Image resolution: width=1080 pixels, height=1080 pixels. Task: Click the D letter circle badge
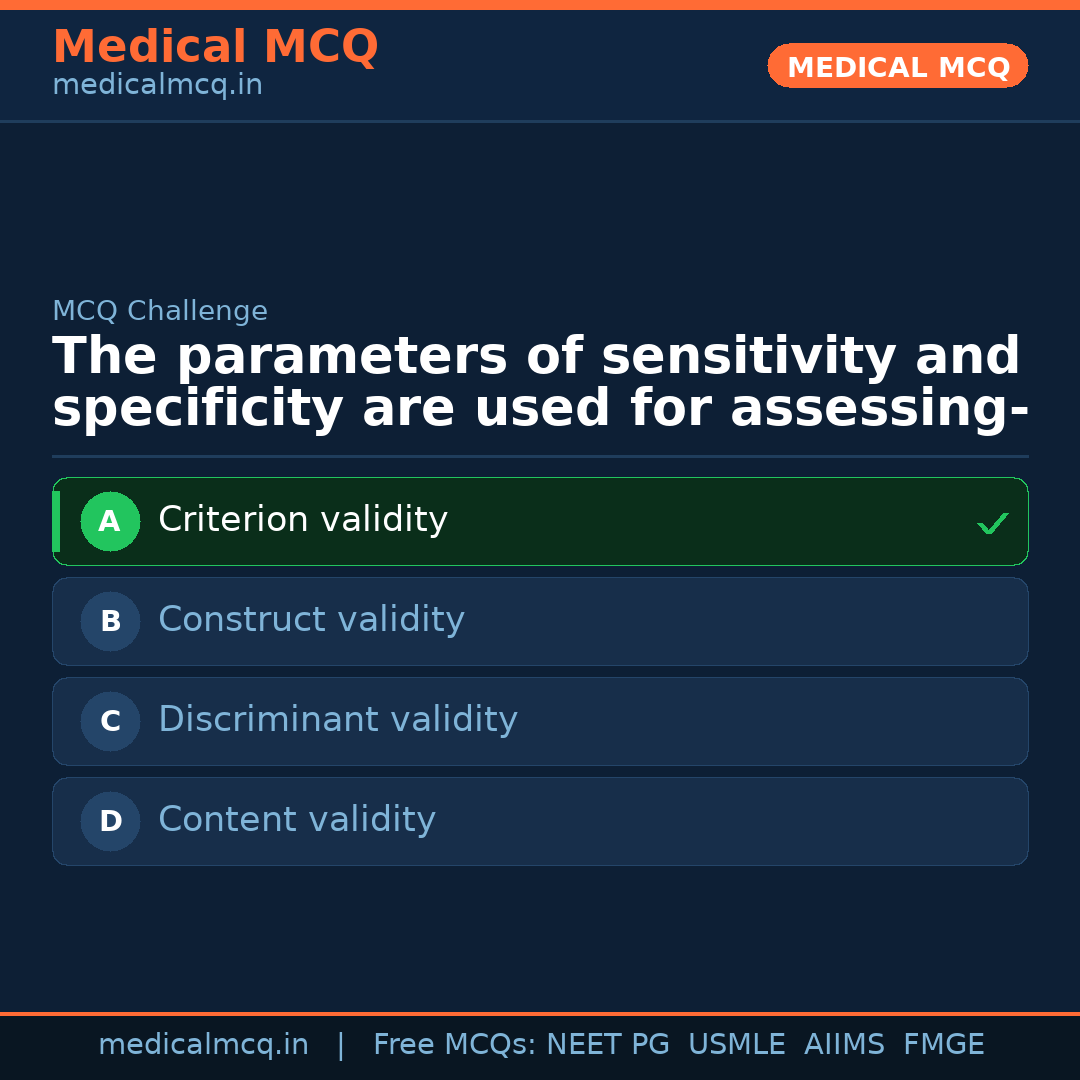pyautogui.click(x=110, y=821)
